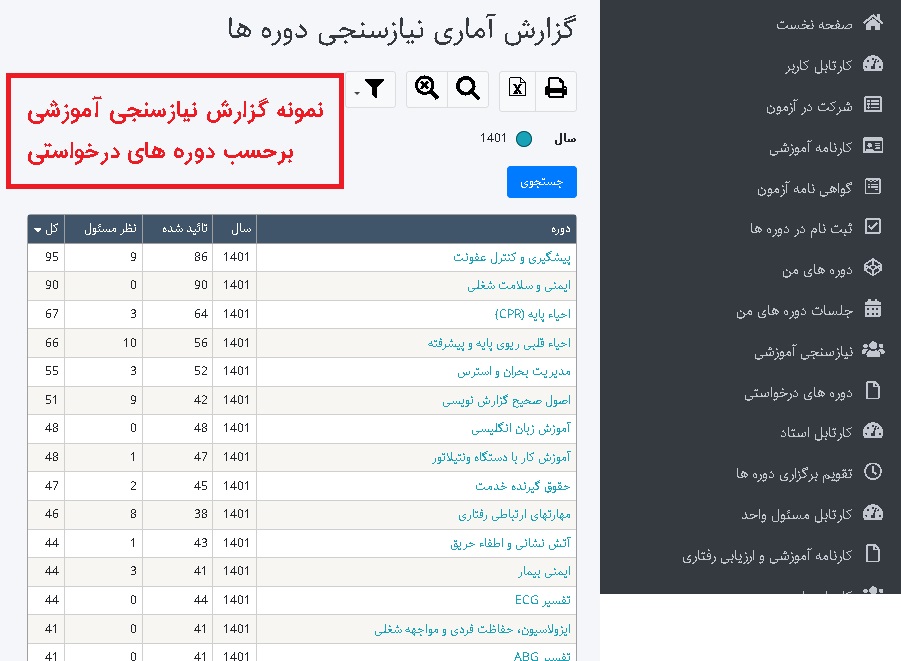This screenshot has width=901, height=661.
Task: Click clock icon for تقویم برگزاری دوره ها
Action: 873,472
